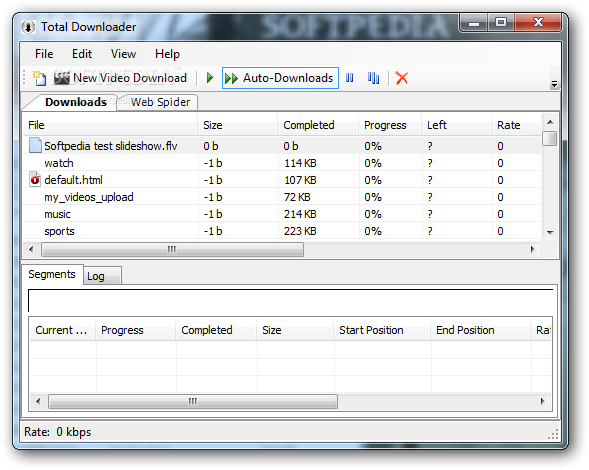Select Softpedia test slideshow.flv row
Screen dimensions: 589x470
click(x=282, y=146)
